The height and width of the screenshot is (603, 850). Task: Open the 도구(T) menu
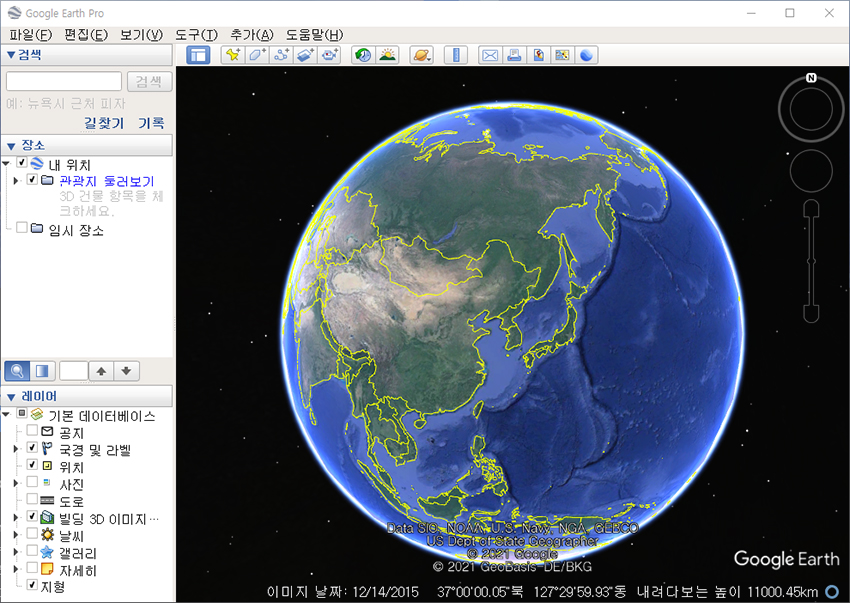(196, 35)
